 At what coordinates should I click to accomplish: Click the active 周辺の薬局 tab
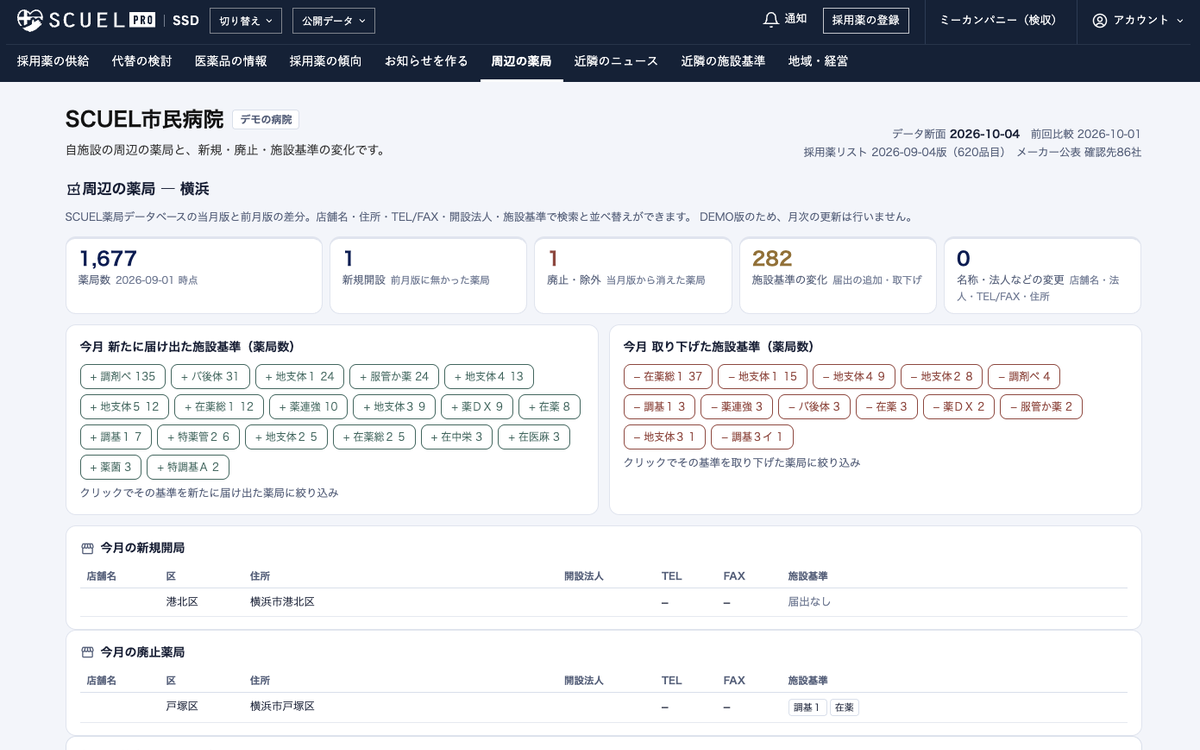[521, 61]
